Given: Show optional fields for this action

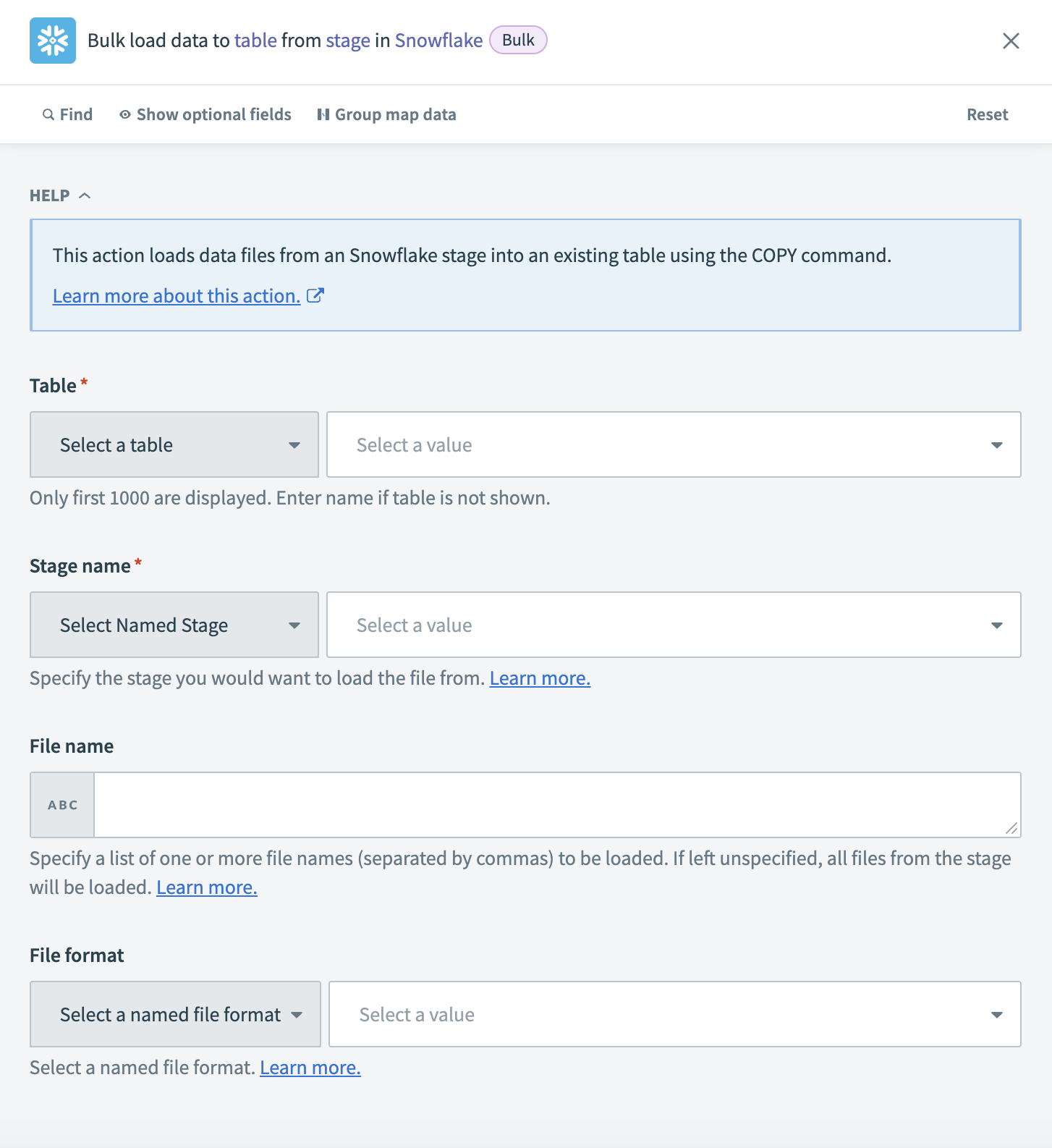Looking at the screenshot, I should tap(213, 114).
